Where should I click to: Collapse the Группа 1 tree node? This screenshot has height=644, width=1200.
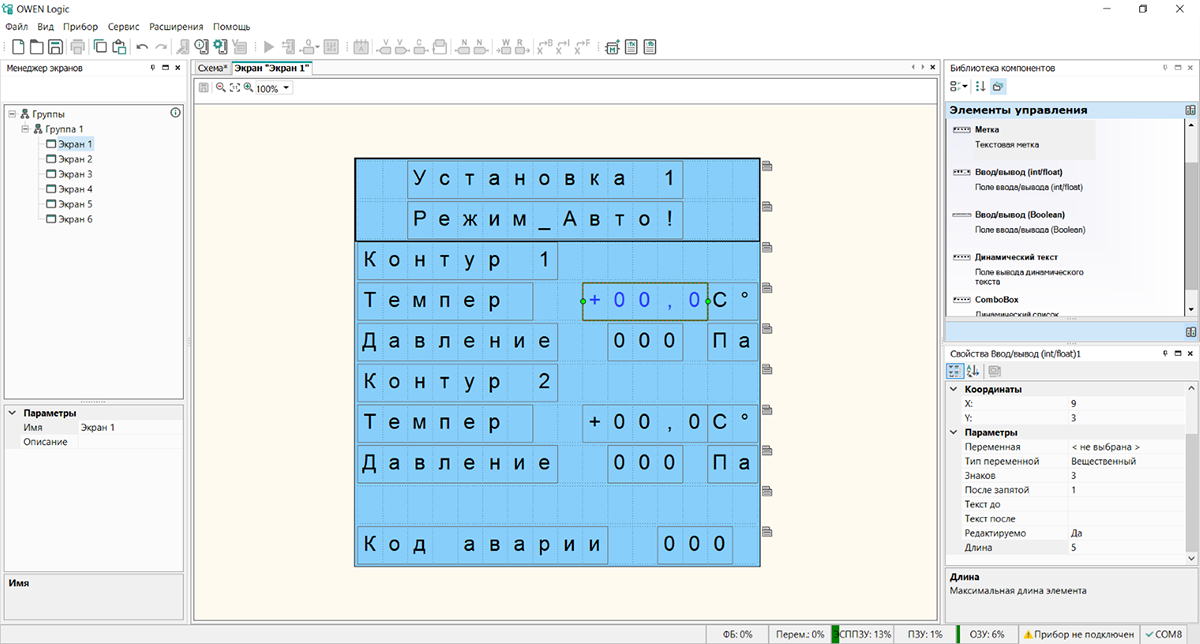25,129
